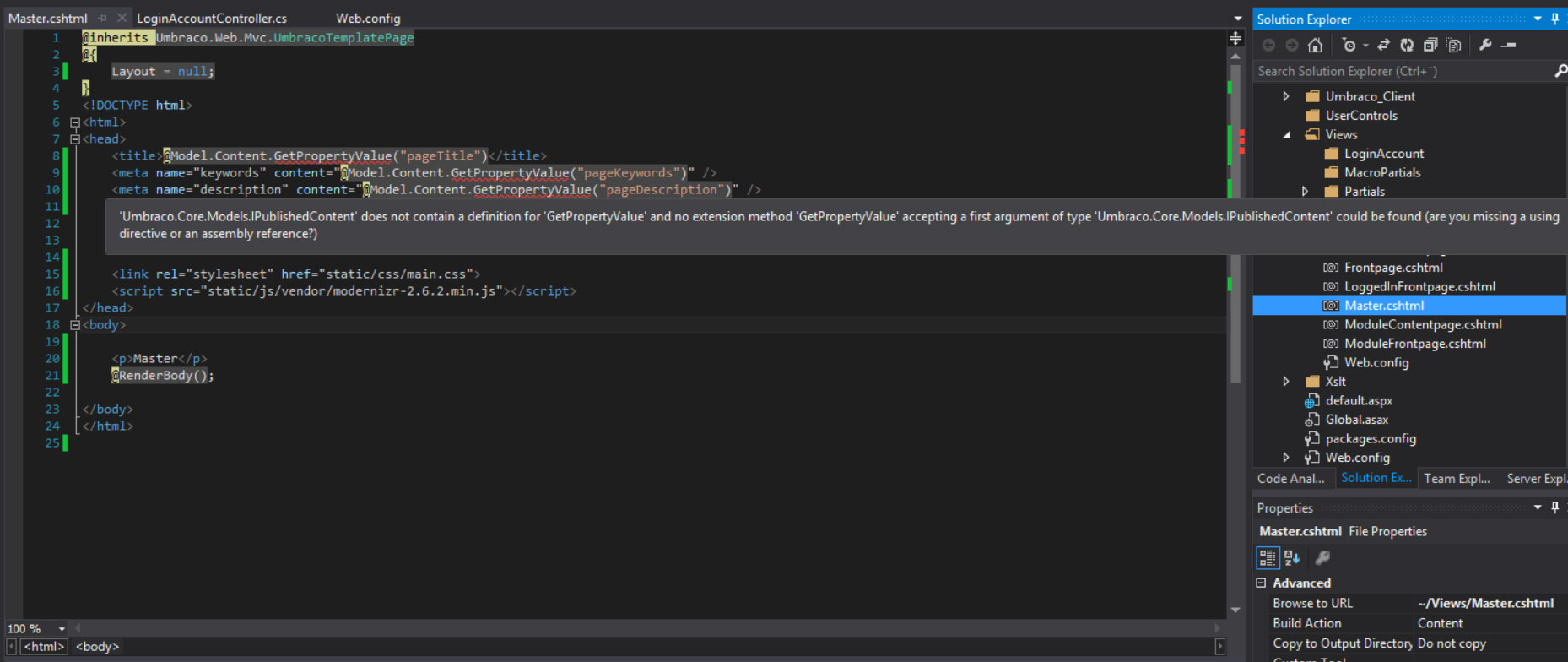This screenshot has height=662, width=1568.
Task: Expand Umbraco_Client folder node
Action: (x=1286, y=96)
